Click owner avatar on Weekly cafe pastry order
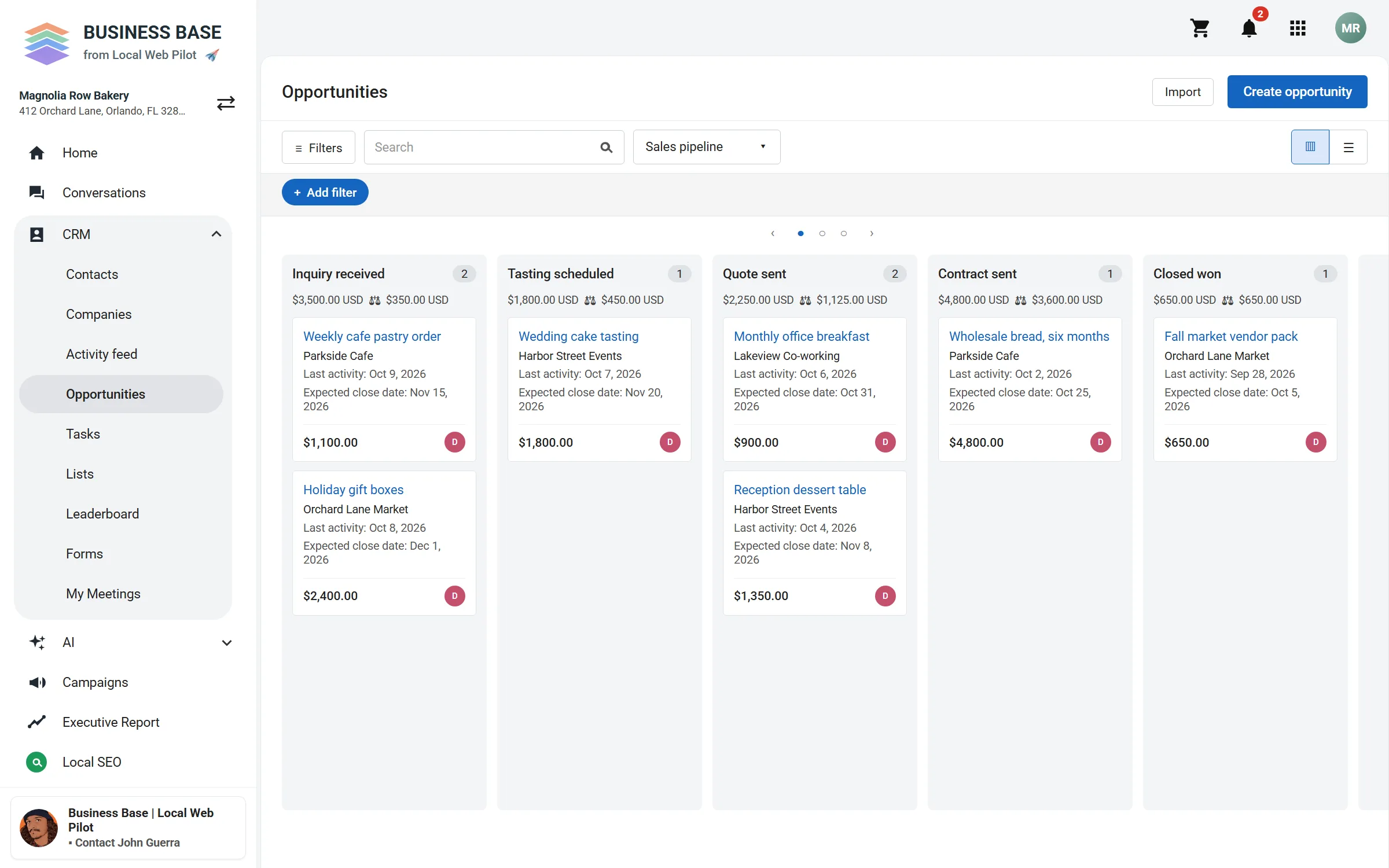The width and height of the screenshot is (1389, 868). coord(455,442)
